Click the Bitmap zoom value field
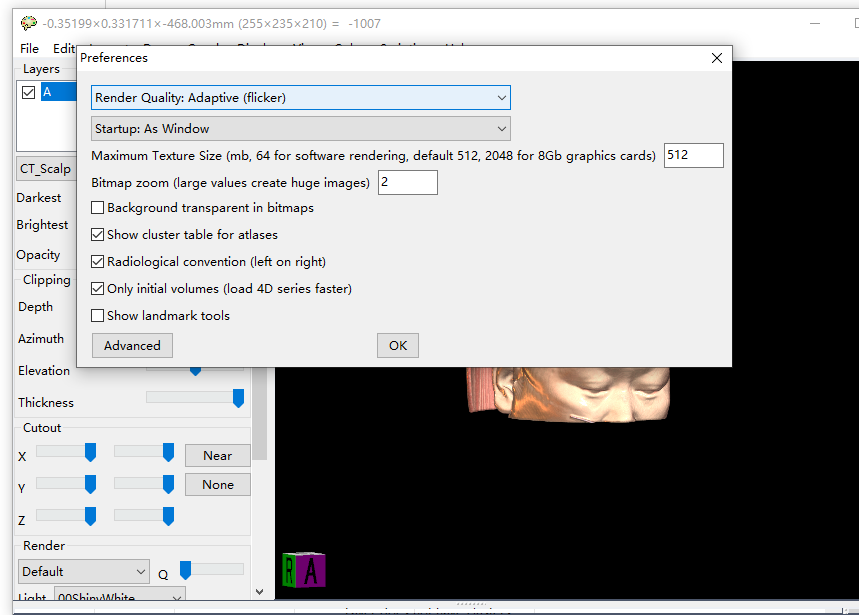The height and width of the screenshot is (615, 859). (x=407, y=183)
